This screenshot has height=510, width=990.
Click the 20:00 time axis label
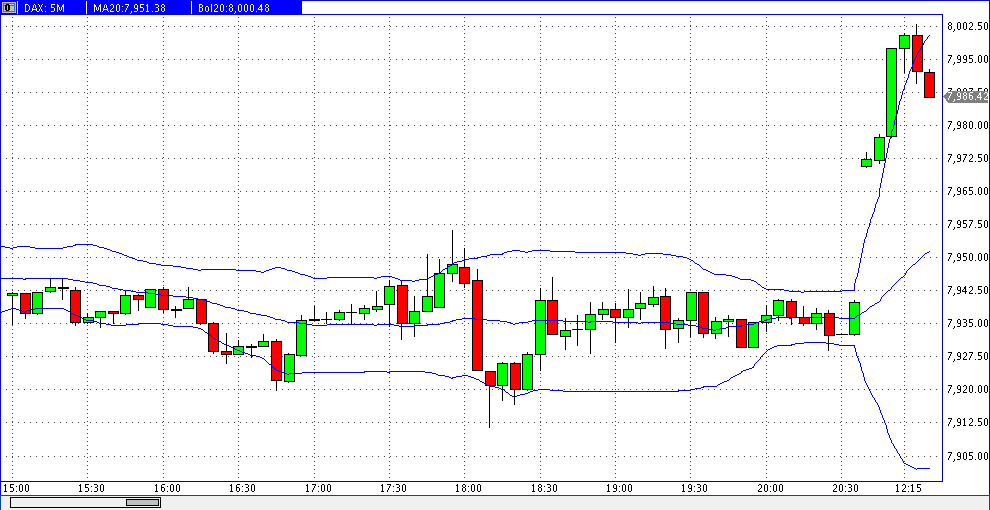click(x=770, y=489)
